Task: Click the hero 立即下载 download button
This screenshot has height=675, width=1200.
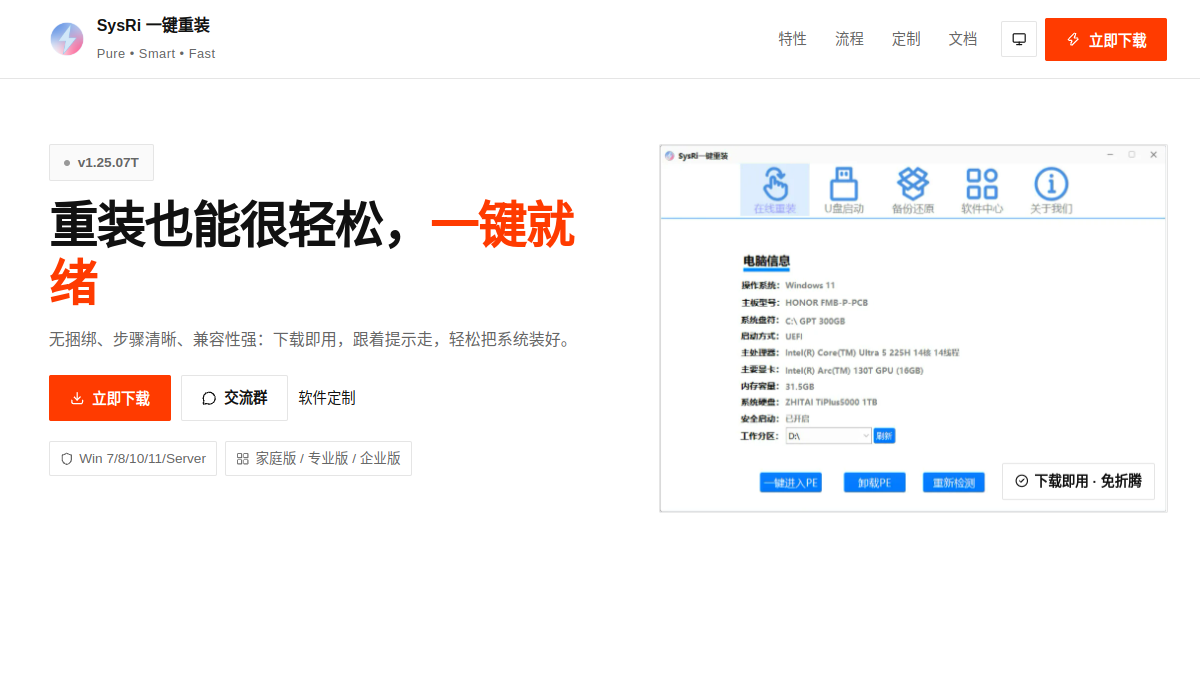Action: tap(110, 398)
